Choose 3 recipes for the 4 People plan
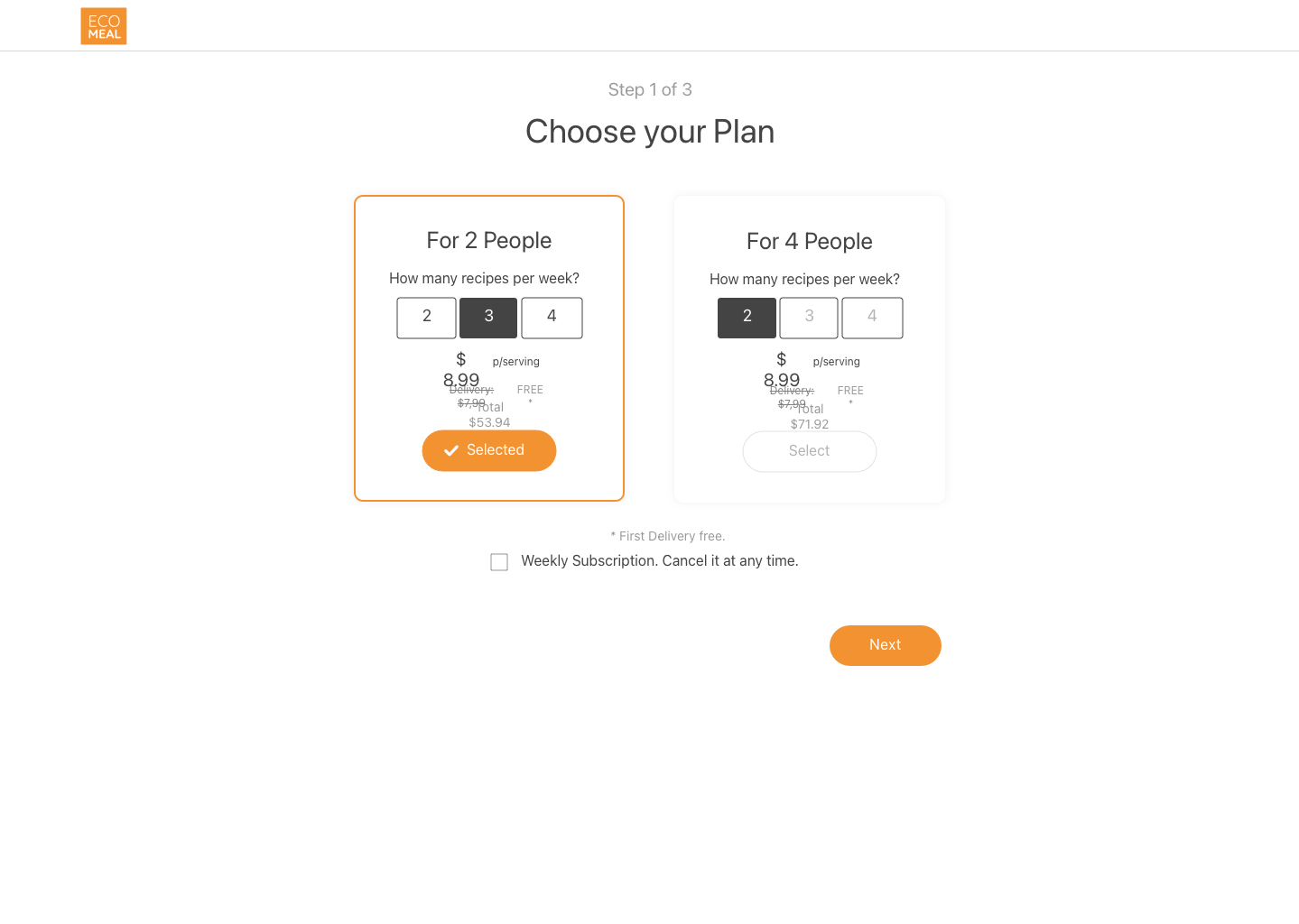This screenshot has width=1299, height=924. point(809,318)
